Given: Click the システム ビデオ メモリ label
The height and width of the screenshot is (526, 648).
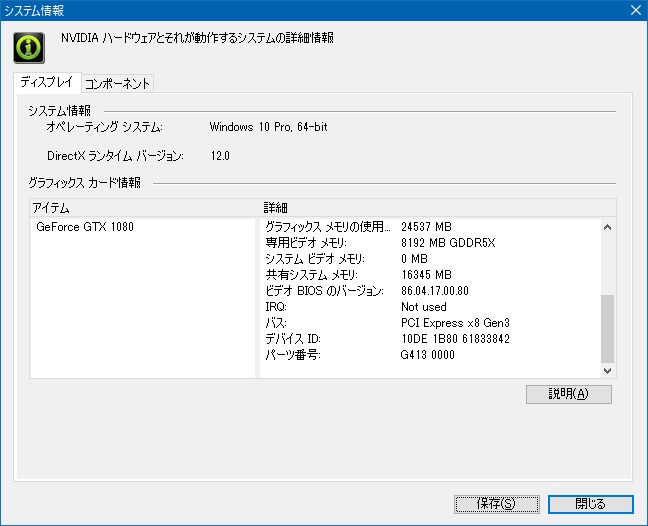Looking at the screenshot, I should tap(315, 259).
